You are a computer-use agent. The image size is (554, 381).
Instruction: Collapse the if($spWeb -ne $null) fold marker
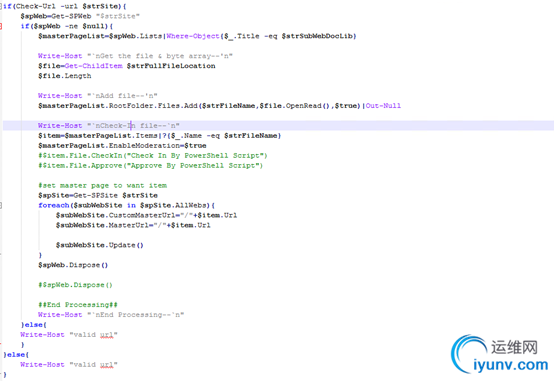coord(1,26)
